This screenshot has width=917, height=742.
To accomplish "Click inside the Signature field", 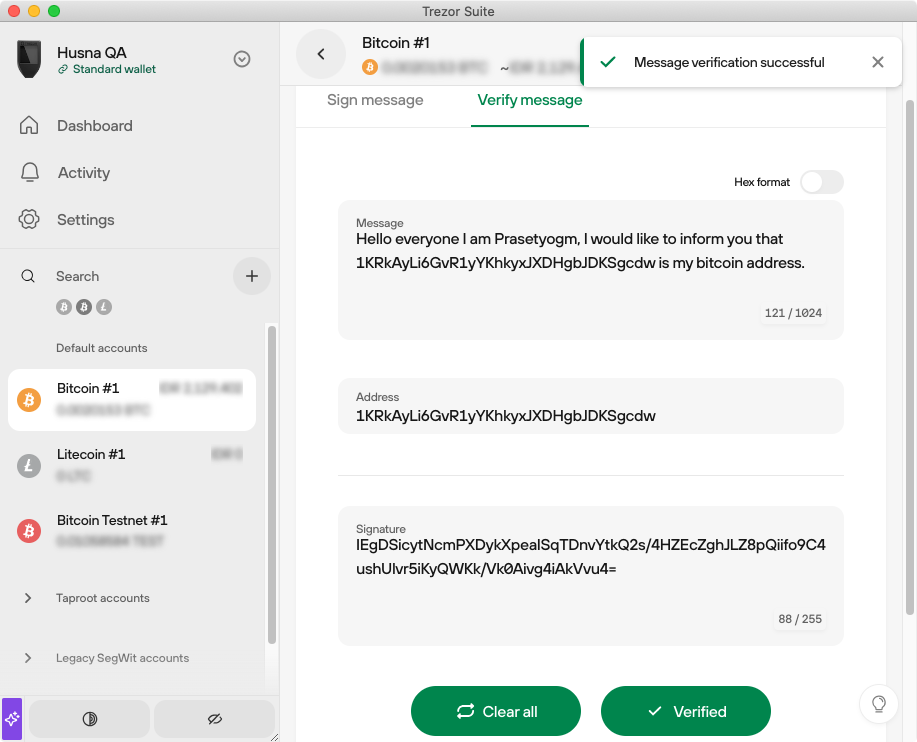I will click(591, 576).
